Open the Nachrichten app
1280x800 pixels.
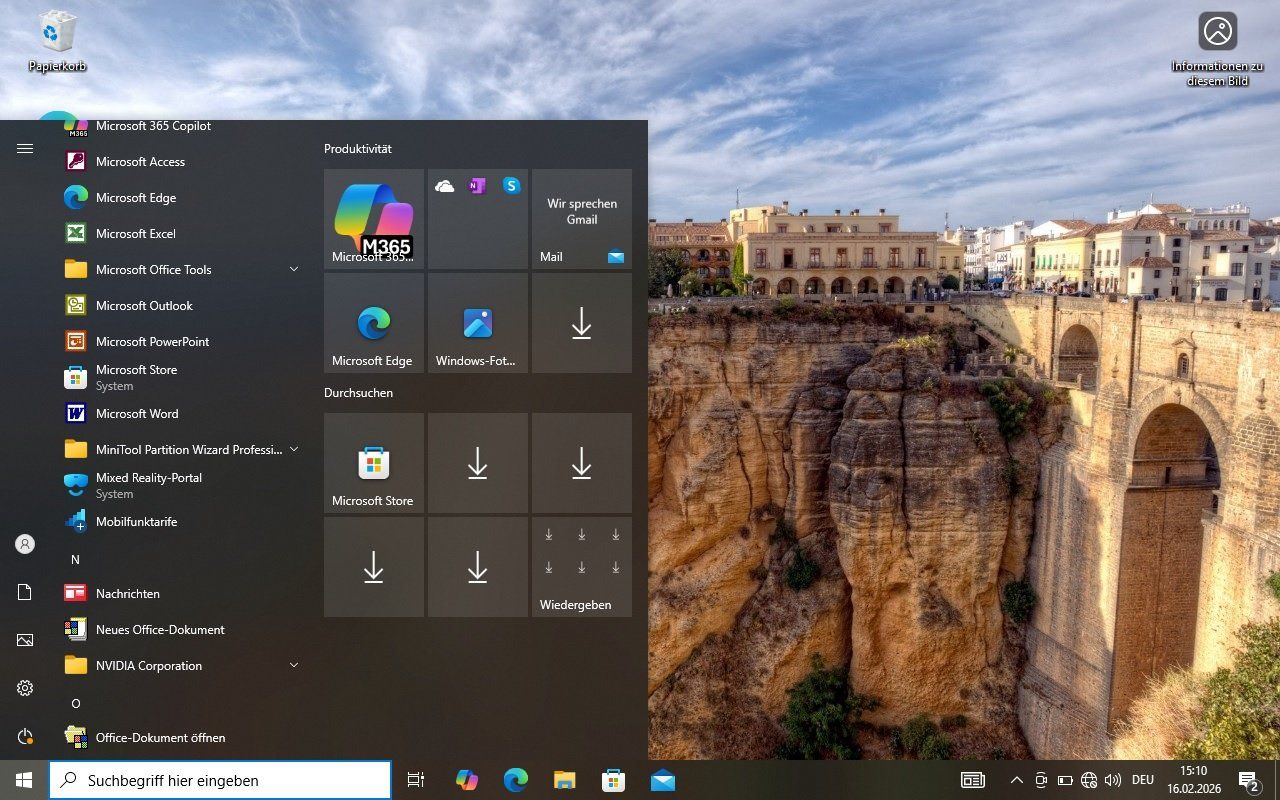click(x=182, y=593)
